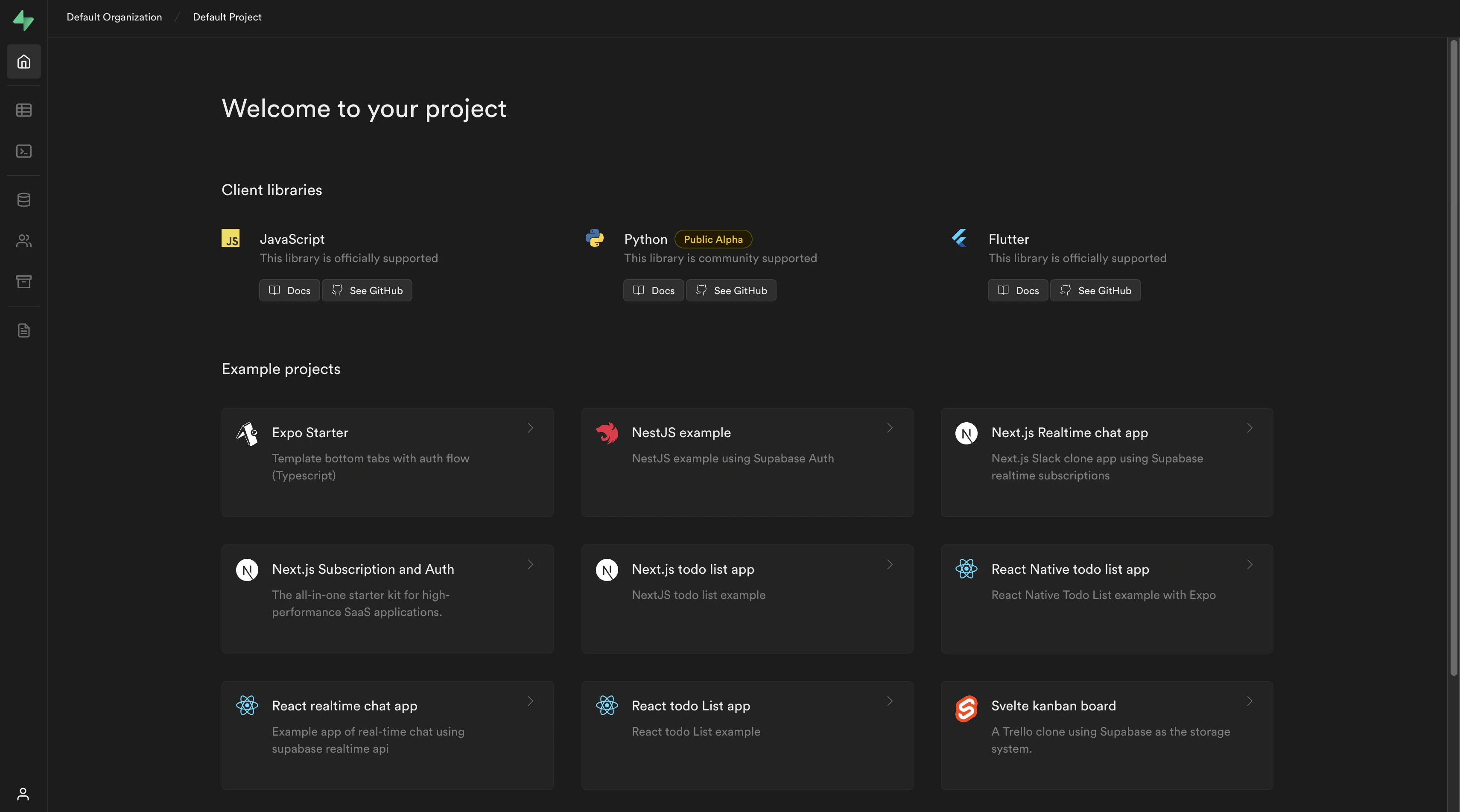This screenshot has width=1460, height=812.
Task: Click 'Welcome to your project' heading
Action: coord(364,108)
